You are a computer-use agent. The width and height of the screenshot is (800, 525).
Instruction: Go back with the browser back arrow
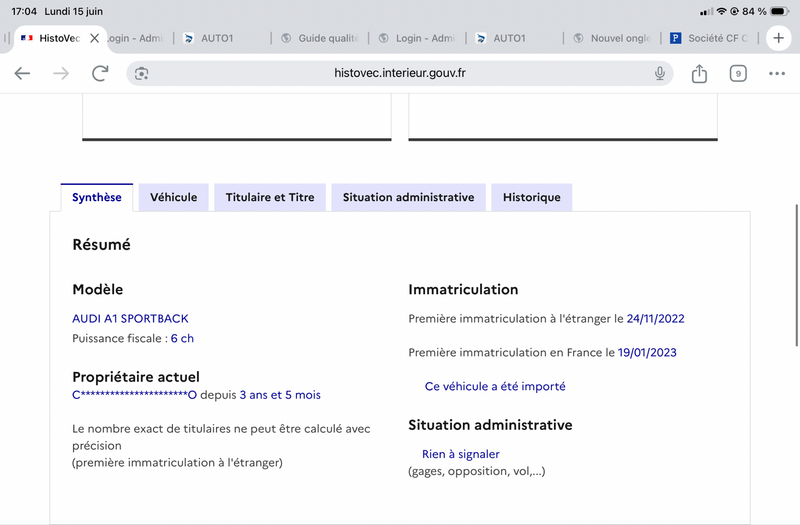(x=22, y=73)
